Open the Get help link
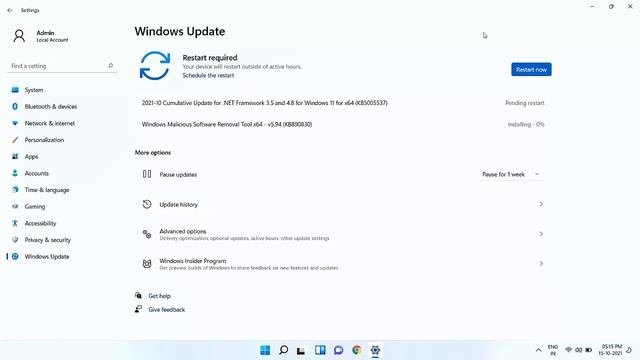 point(160,296)
